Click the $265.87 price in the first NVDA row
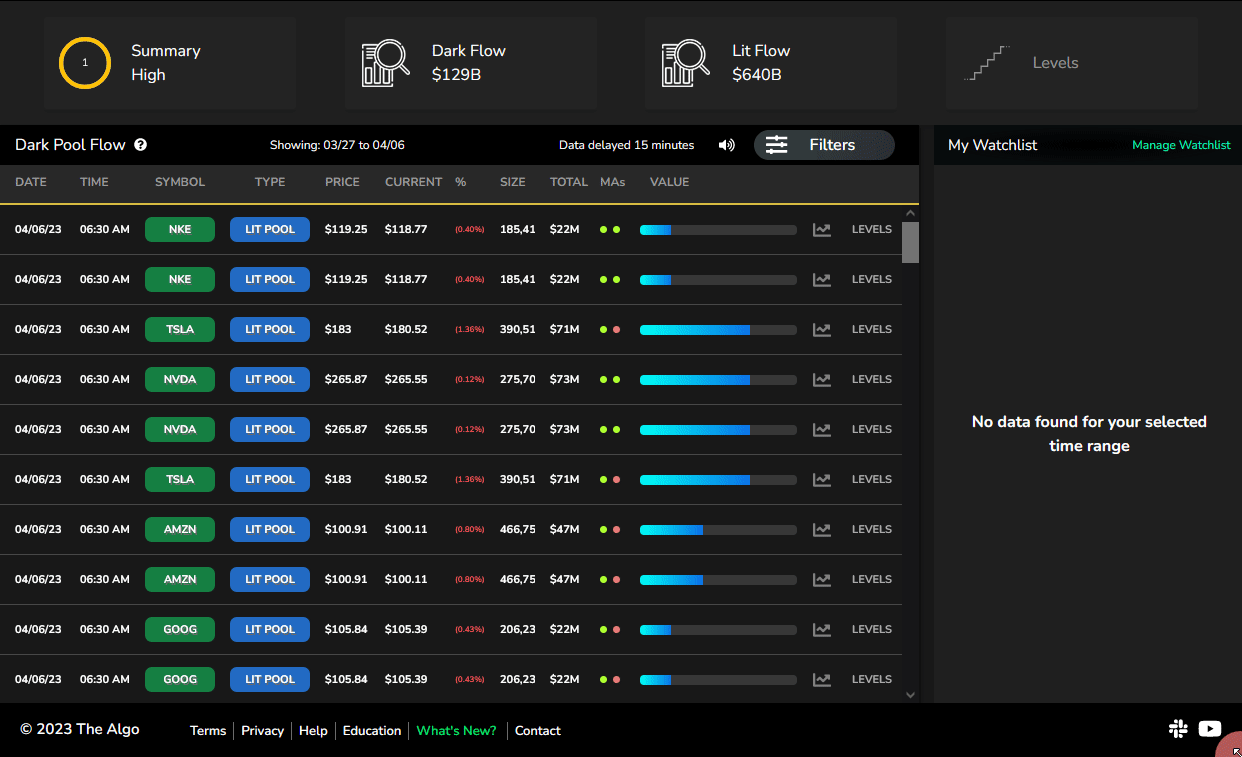The height and width of the screenshot is (757, 1242). (x=346, y=379)
